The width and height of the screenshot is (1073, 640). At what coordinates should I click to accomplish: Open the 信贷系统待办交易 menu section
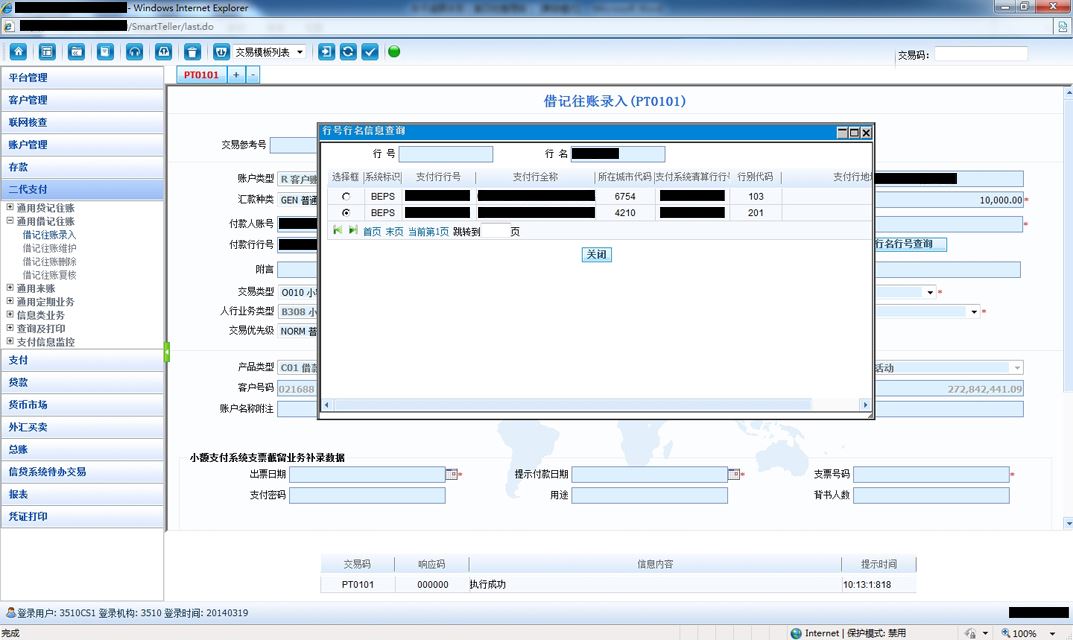click(82, 472)
